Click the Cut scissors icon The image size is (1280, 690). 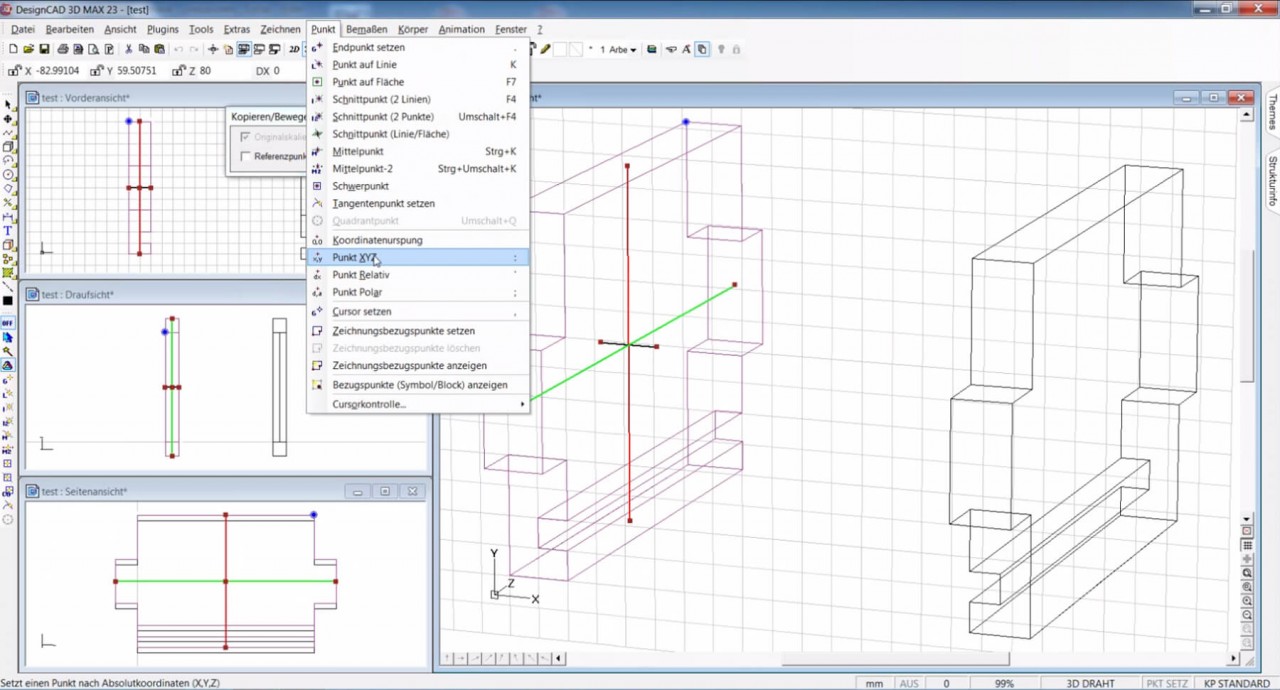tap(129, 49)
